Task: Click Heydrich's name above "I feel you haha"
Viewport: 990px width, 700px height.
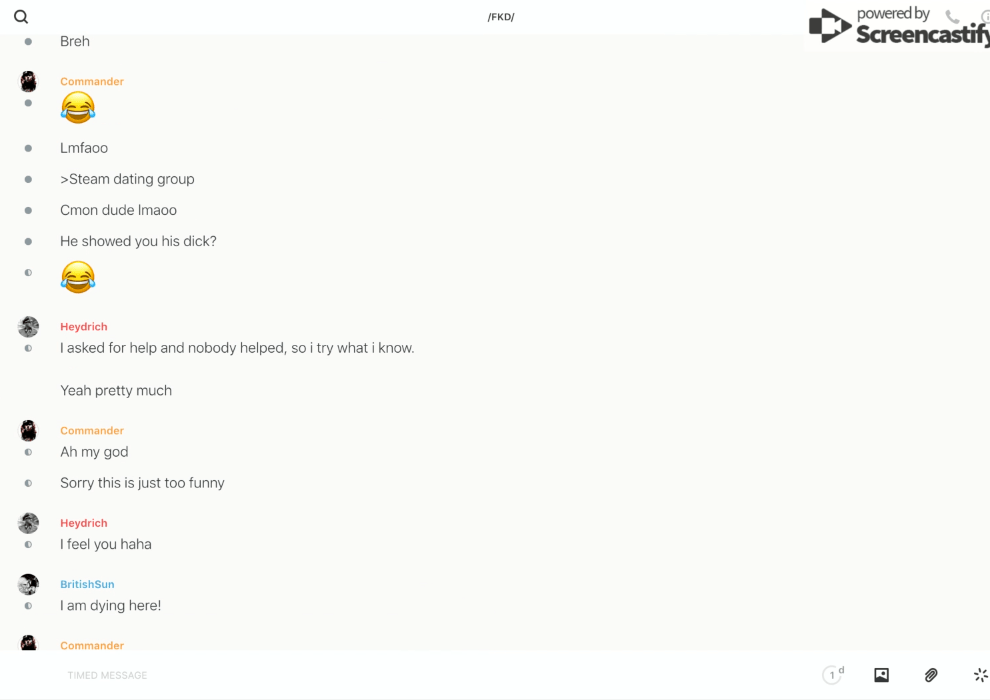Action: click(x=84, y=523)
